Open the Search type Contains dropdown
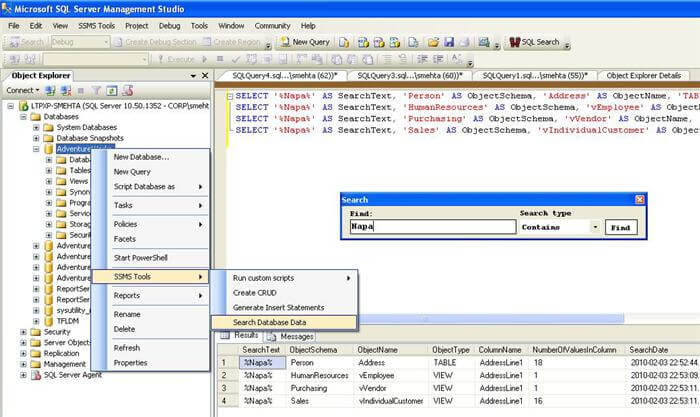Image resolution: width=700 pixels, height=417 pixels. pos(595,227)
